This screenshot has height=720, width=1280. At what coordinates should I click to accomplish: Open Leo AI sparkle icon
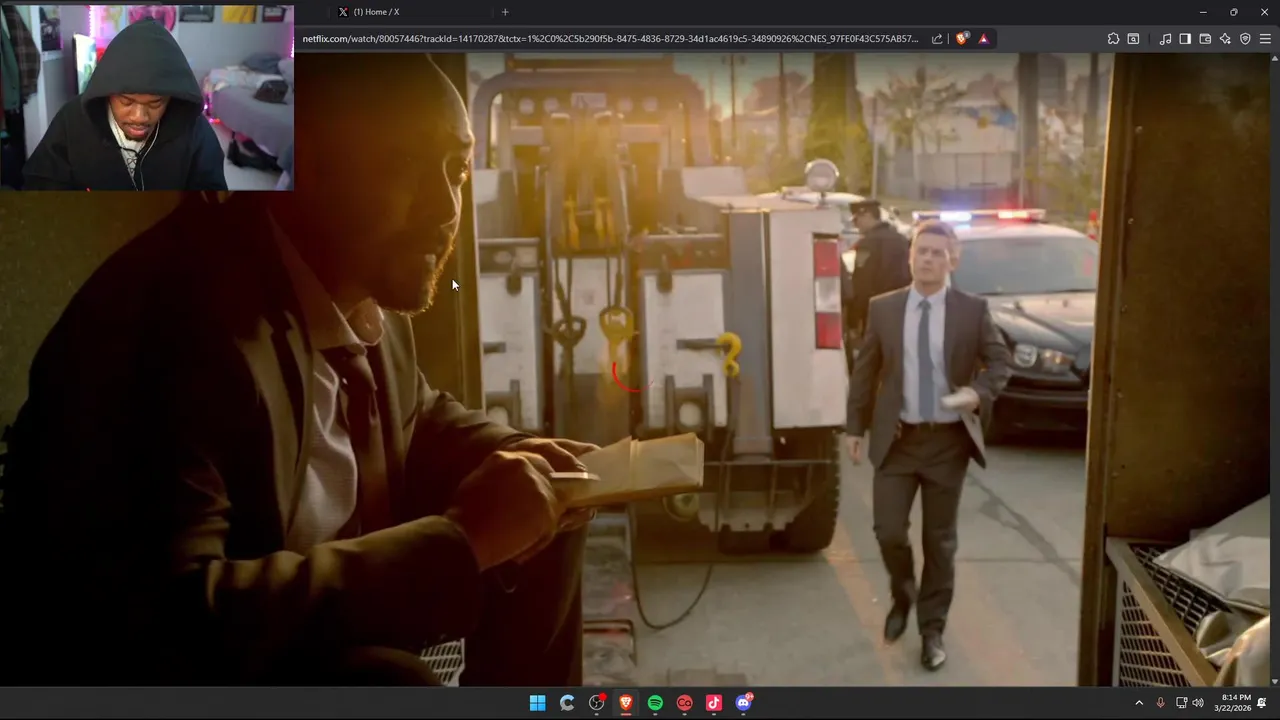click(1225, 39)
